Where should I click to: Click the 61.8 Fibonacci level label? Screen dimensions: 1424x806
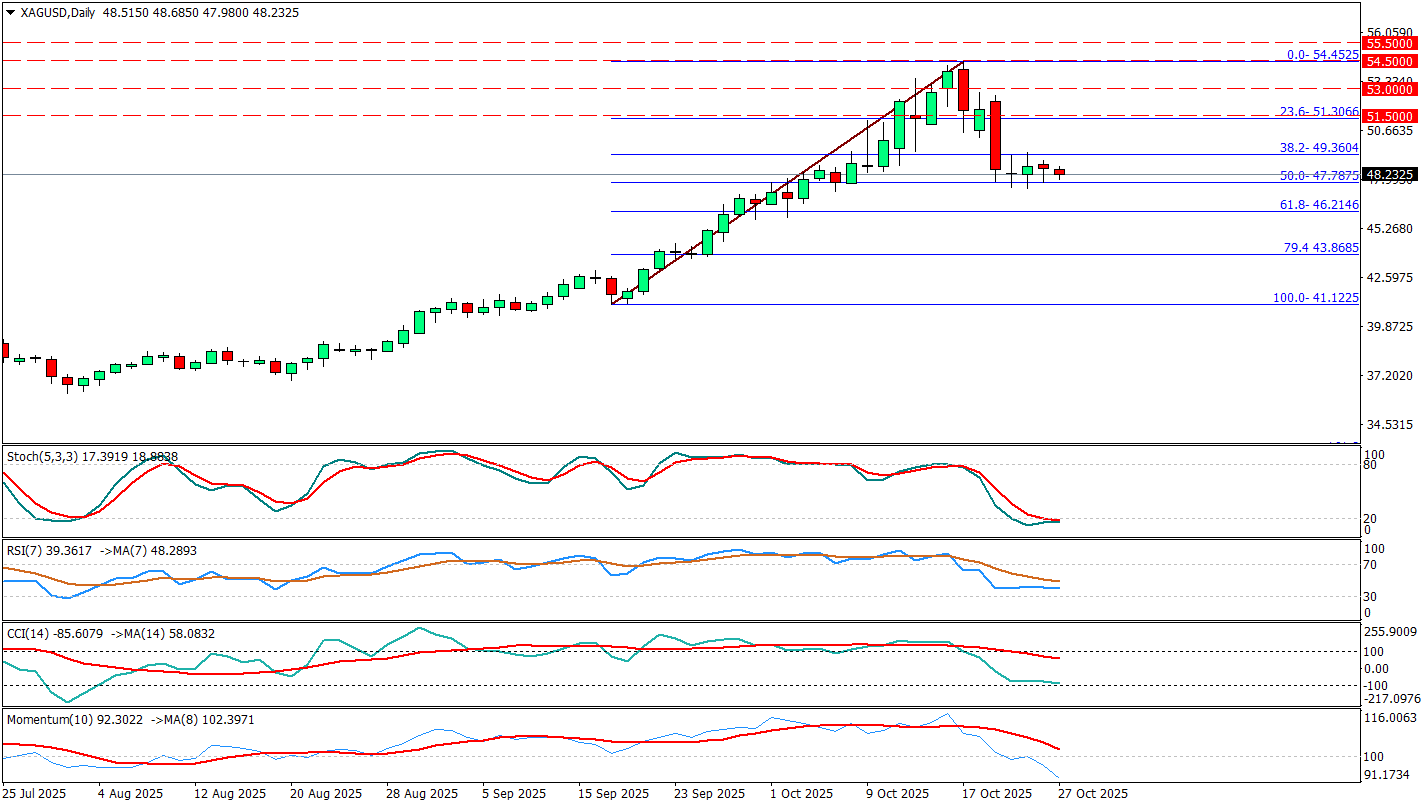(1319, 204)
